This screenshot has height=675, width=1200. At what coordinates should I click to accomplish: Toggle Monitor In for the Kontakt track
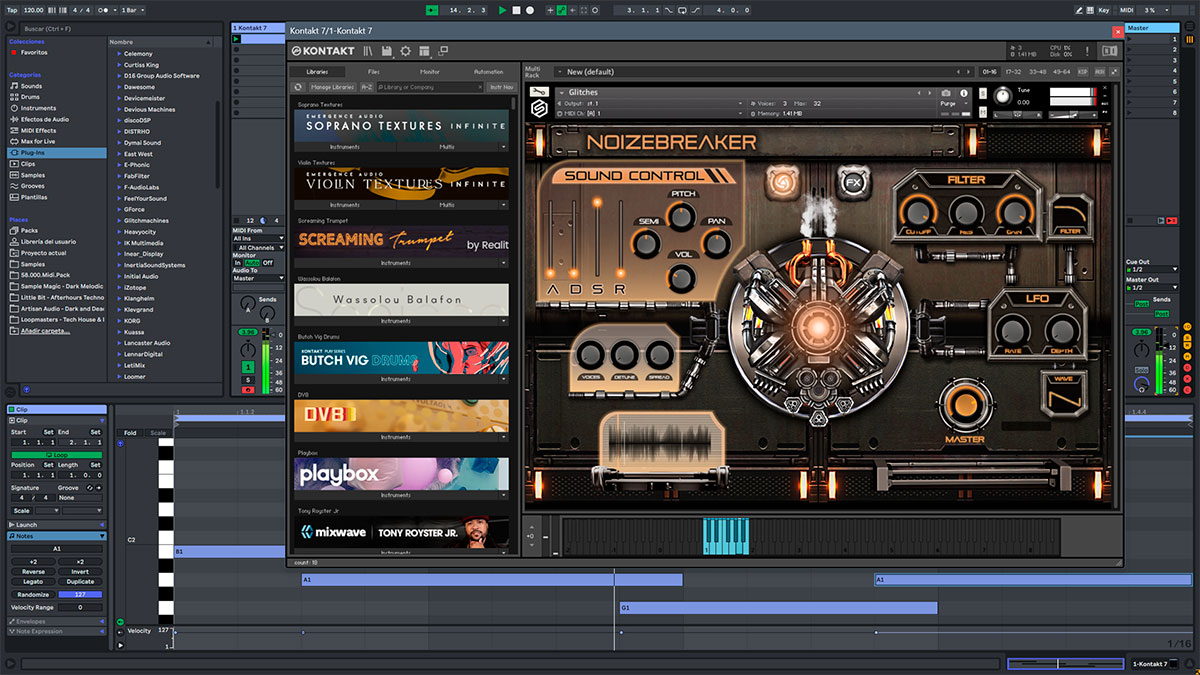(237, 262)
